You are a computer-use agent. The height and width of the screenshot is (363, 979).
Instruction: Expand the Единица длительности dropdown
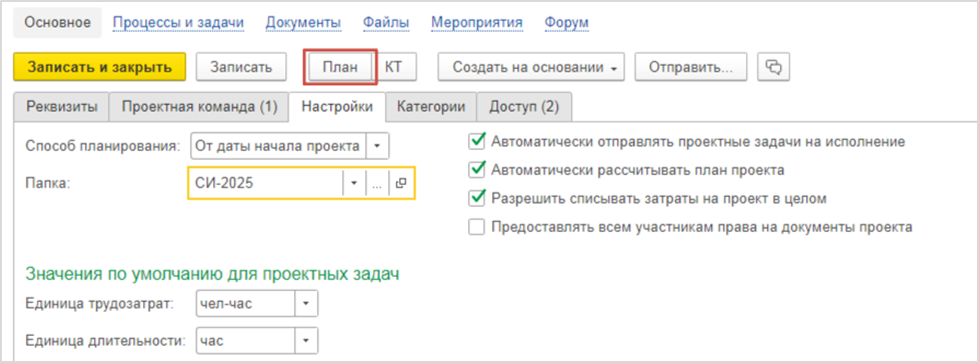[306, 341]
